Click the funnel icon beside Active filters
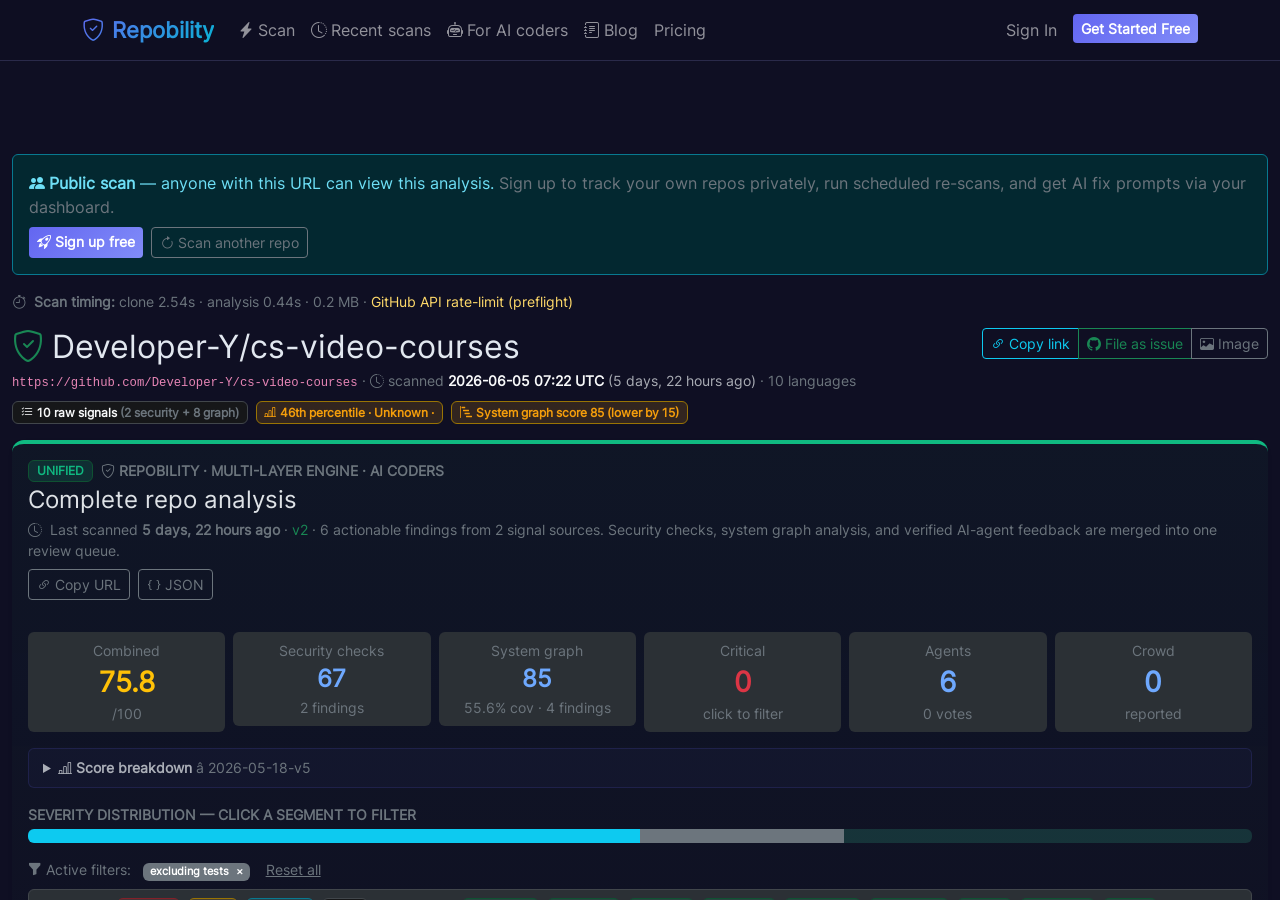 pyautogui.click(x=35, y=870)
